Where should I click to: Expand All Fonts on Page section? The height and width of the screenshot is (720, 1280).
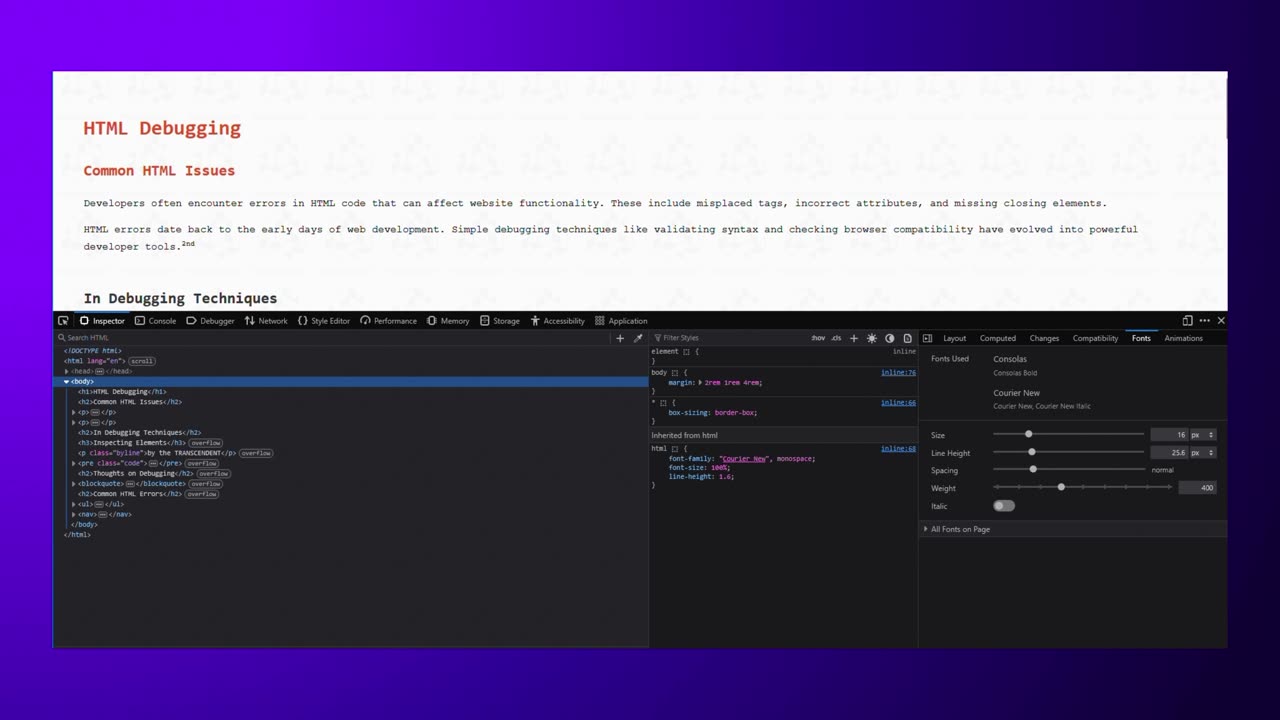[x=925, y=529]
